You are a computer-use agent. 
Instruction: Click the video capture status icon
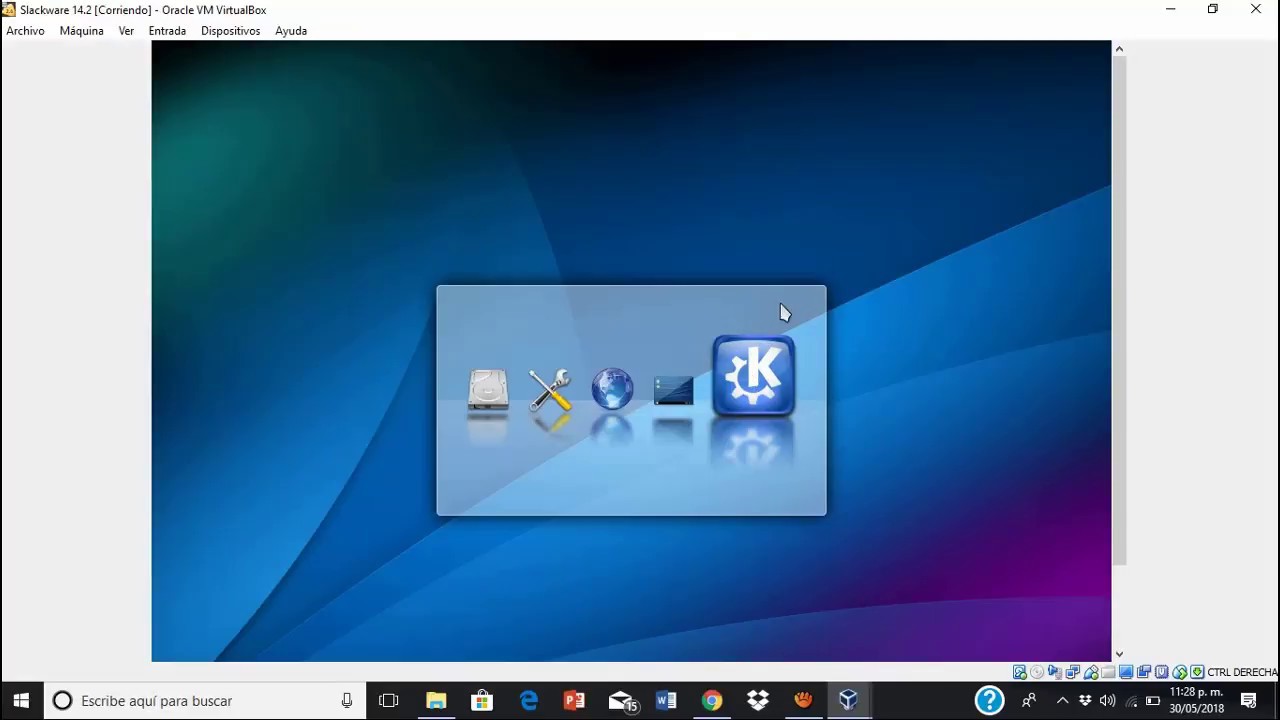tap(1144, 672)
